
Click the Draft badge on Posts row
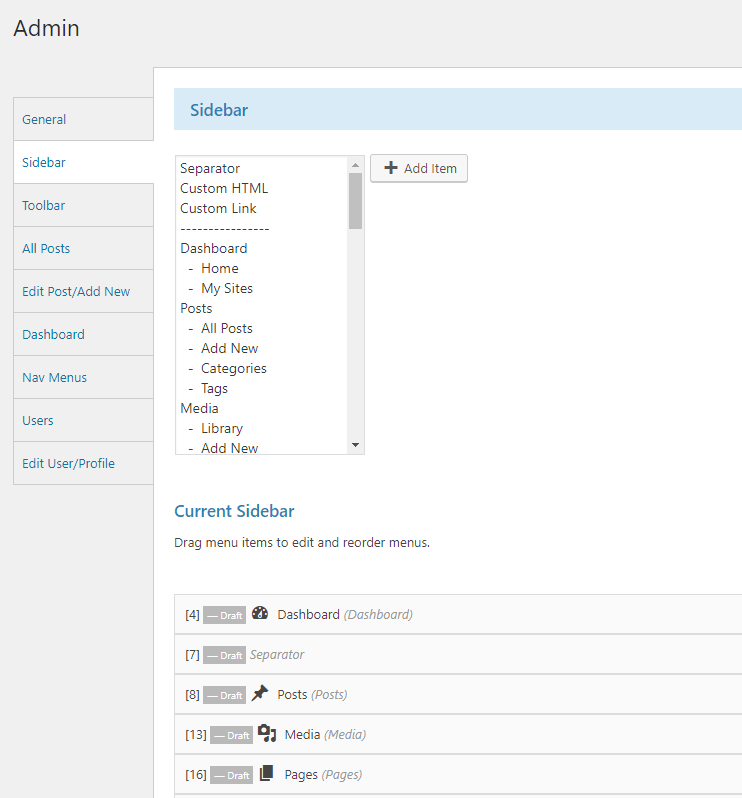click(x=224, y=695)
